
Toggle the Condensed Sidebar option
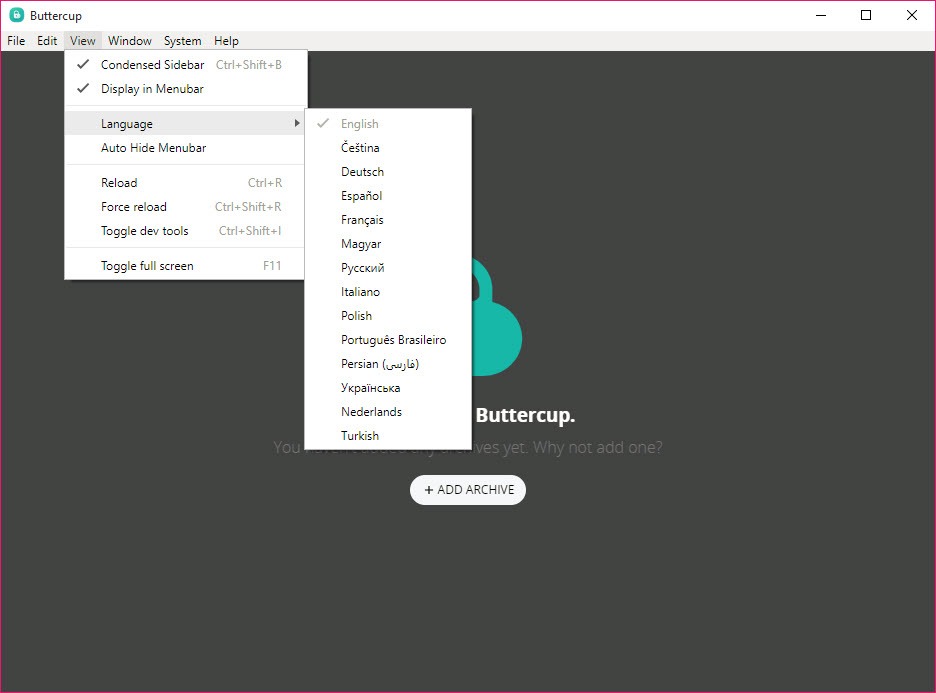pyautogui.click(x=186, y=64)
